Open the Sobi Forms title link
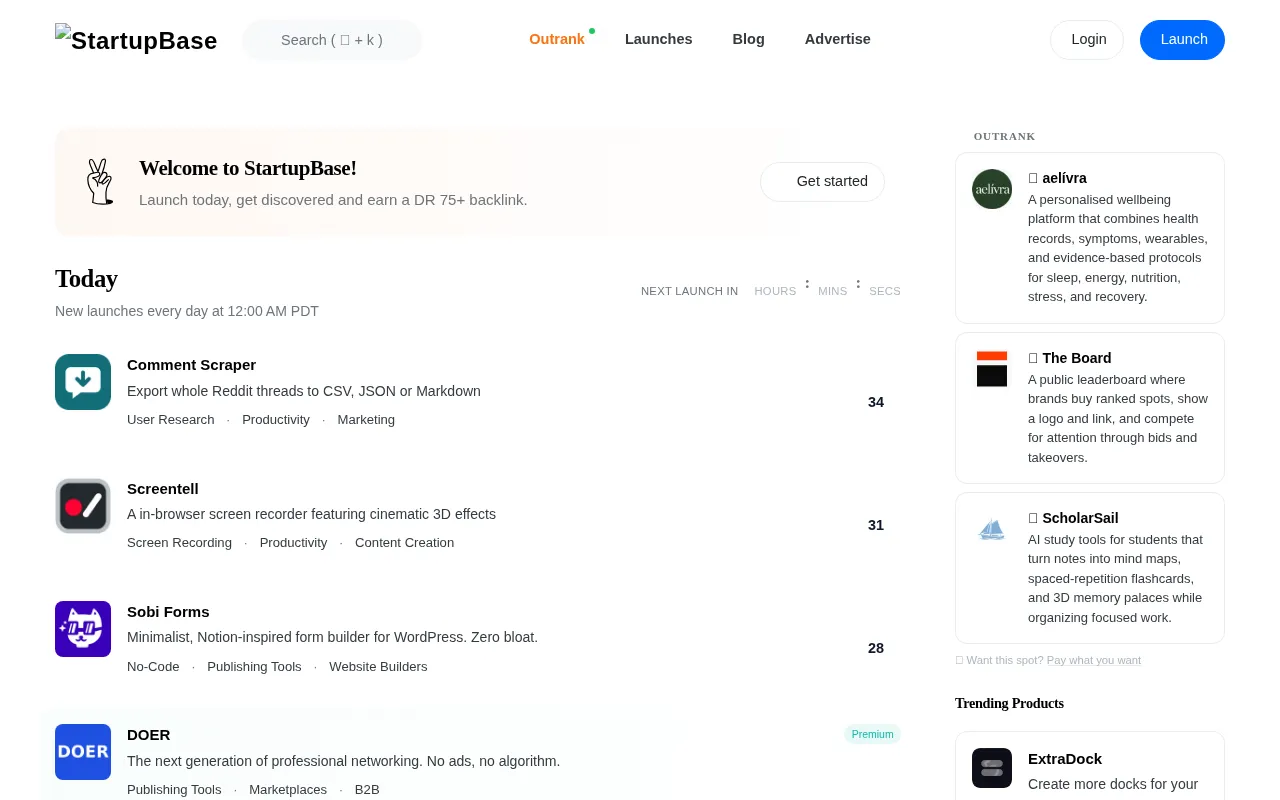Viewport: 1280px width, 800px height. pos(168,612)
